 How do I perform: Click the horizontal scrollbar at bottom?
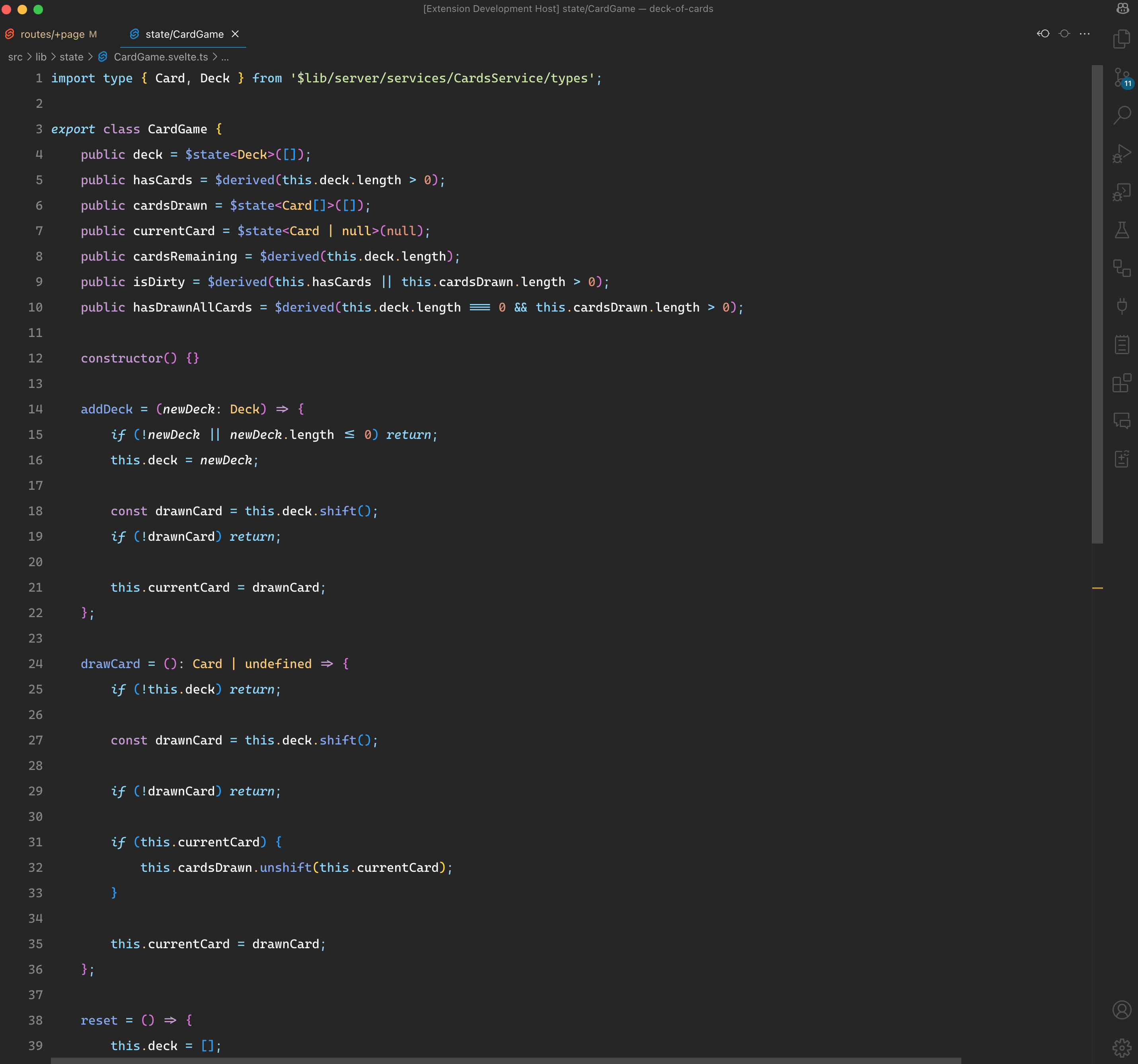point(505,1060)
